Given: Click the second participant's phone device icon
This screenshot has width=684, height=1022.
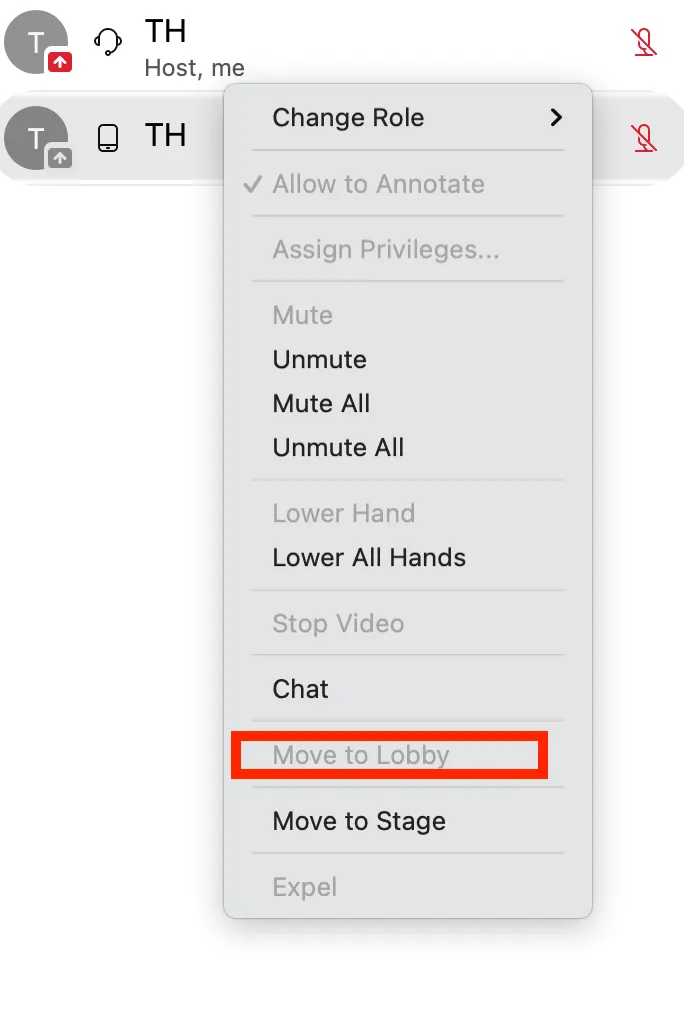Looking at the screenshot, I should [x=108, y=138].
